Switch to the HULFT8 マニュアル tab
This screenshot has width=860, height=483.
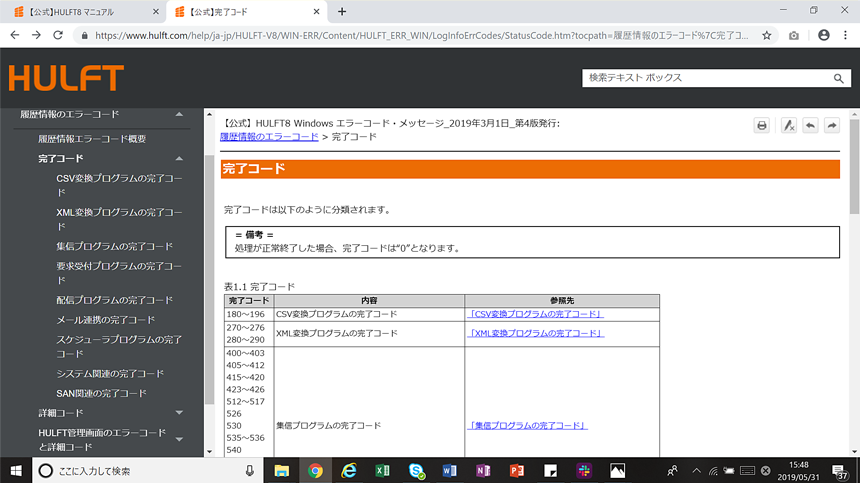point(78,11)
